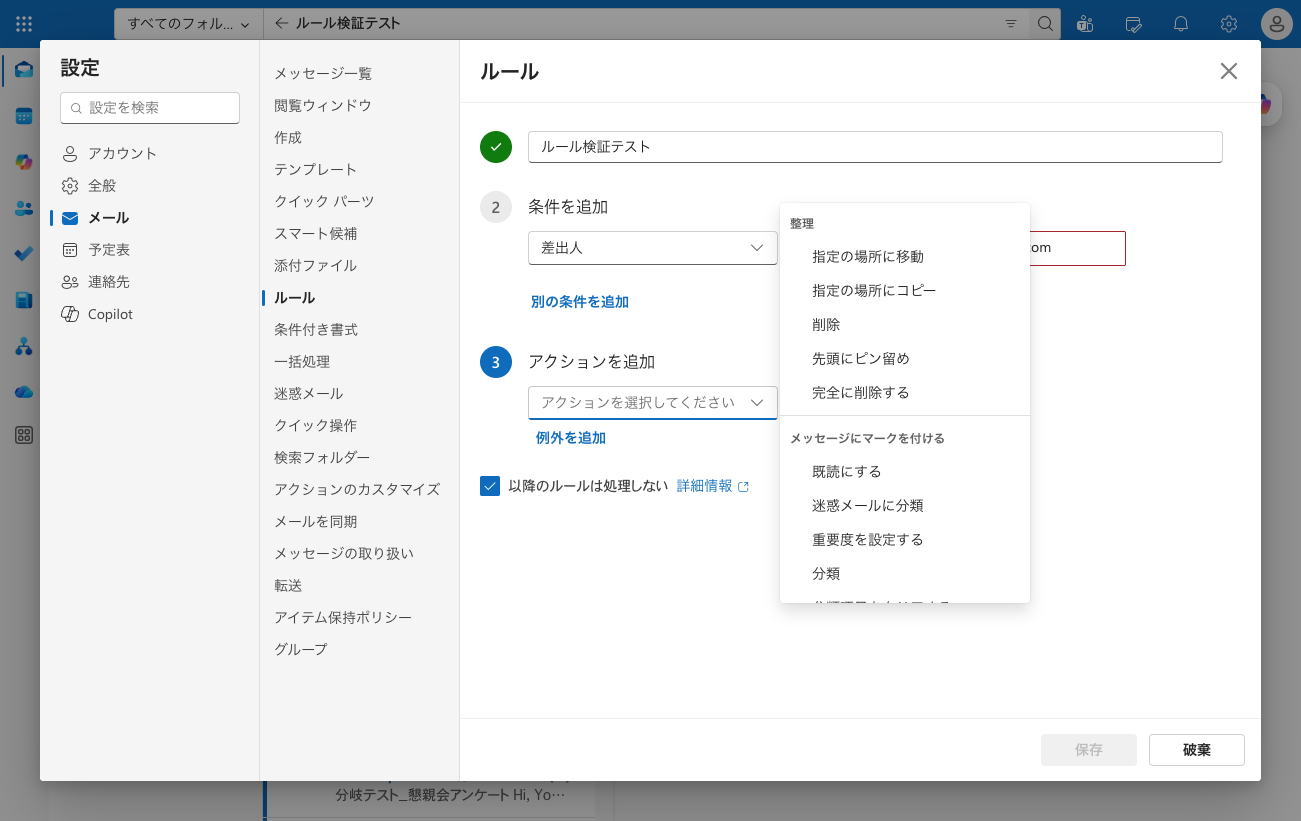Open the To Do checkmark app

tap(24, 254)
